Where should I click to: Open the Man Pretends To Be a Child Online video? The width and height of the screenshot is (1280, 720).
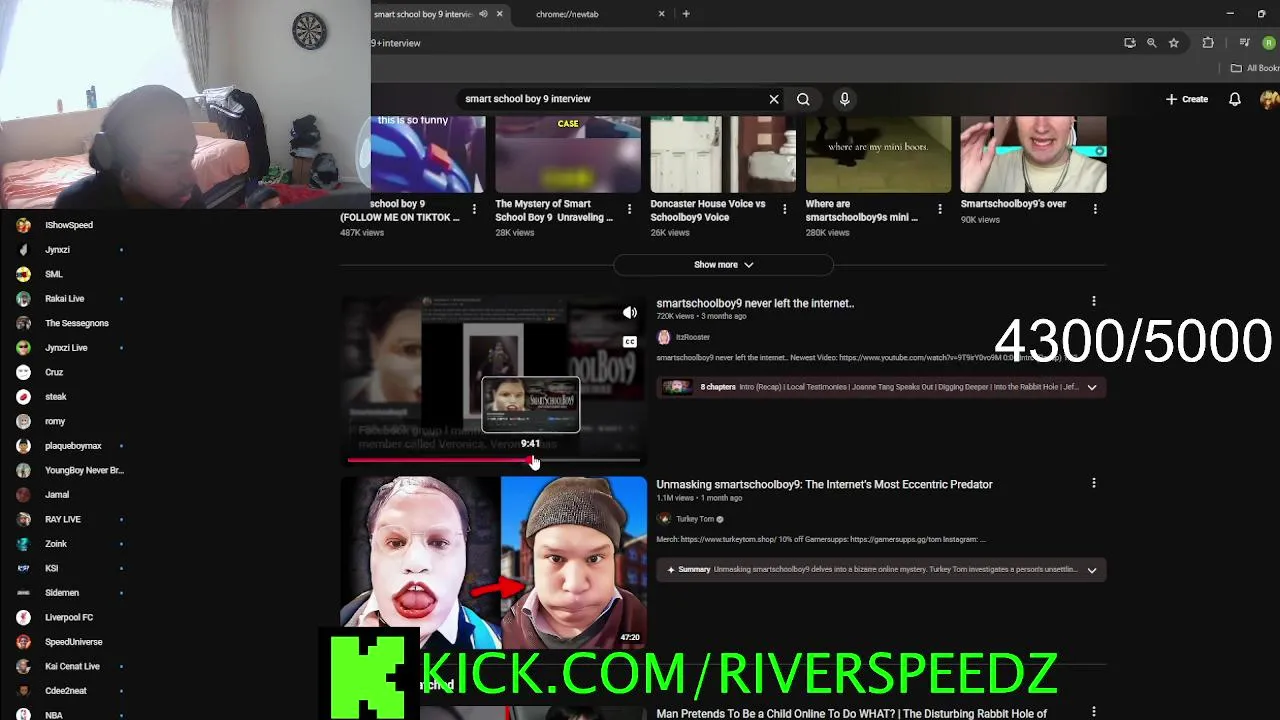(x=851, y=714)
